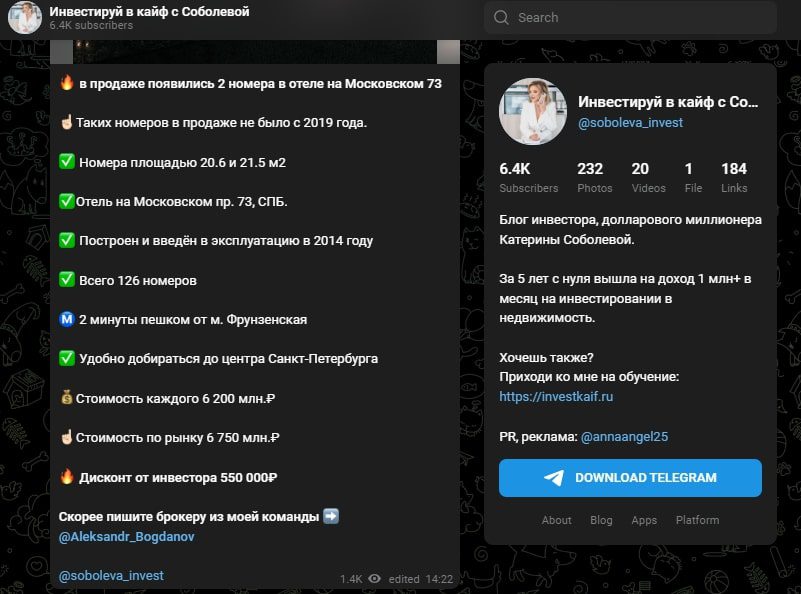Open the Blog footer link

click(x=601, y=520)
